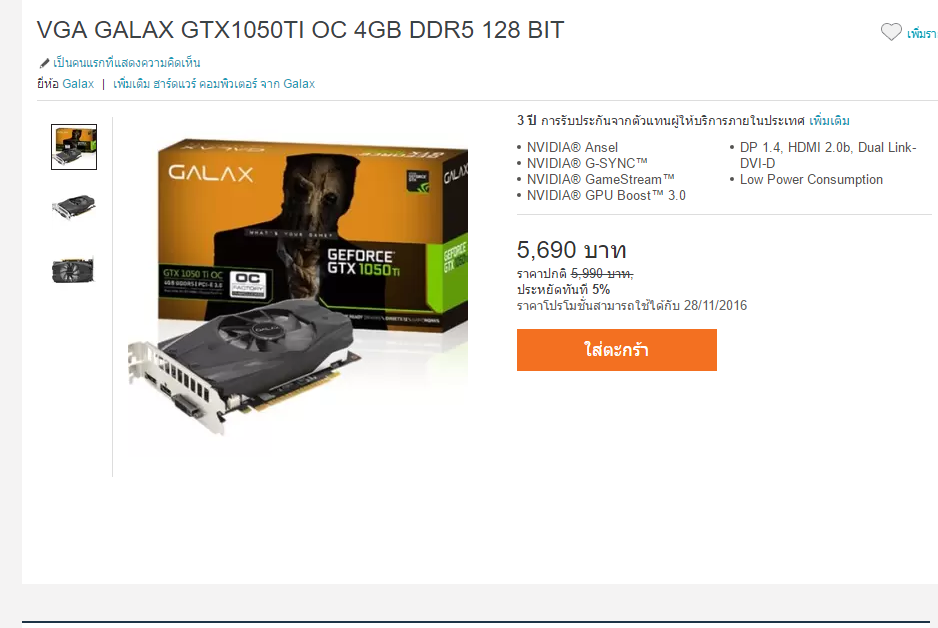The width and height of the screenshot is (938, 628).
Task: Click the wishlist heart icon
Action: click(891, 32)
